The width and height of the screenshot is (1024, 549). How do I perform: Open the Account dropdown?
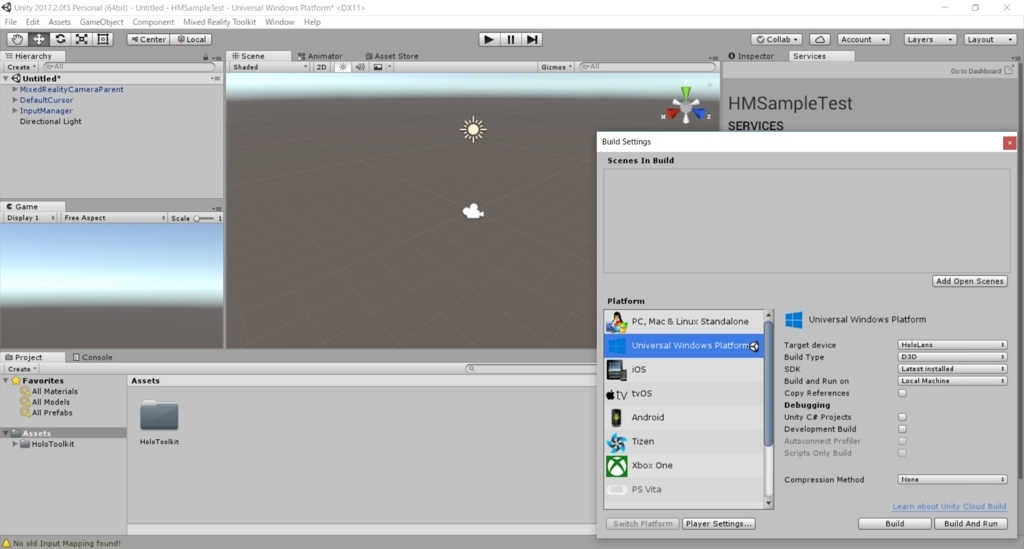863,39
